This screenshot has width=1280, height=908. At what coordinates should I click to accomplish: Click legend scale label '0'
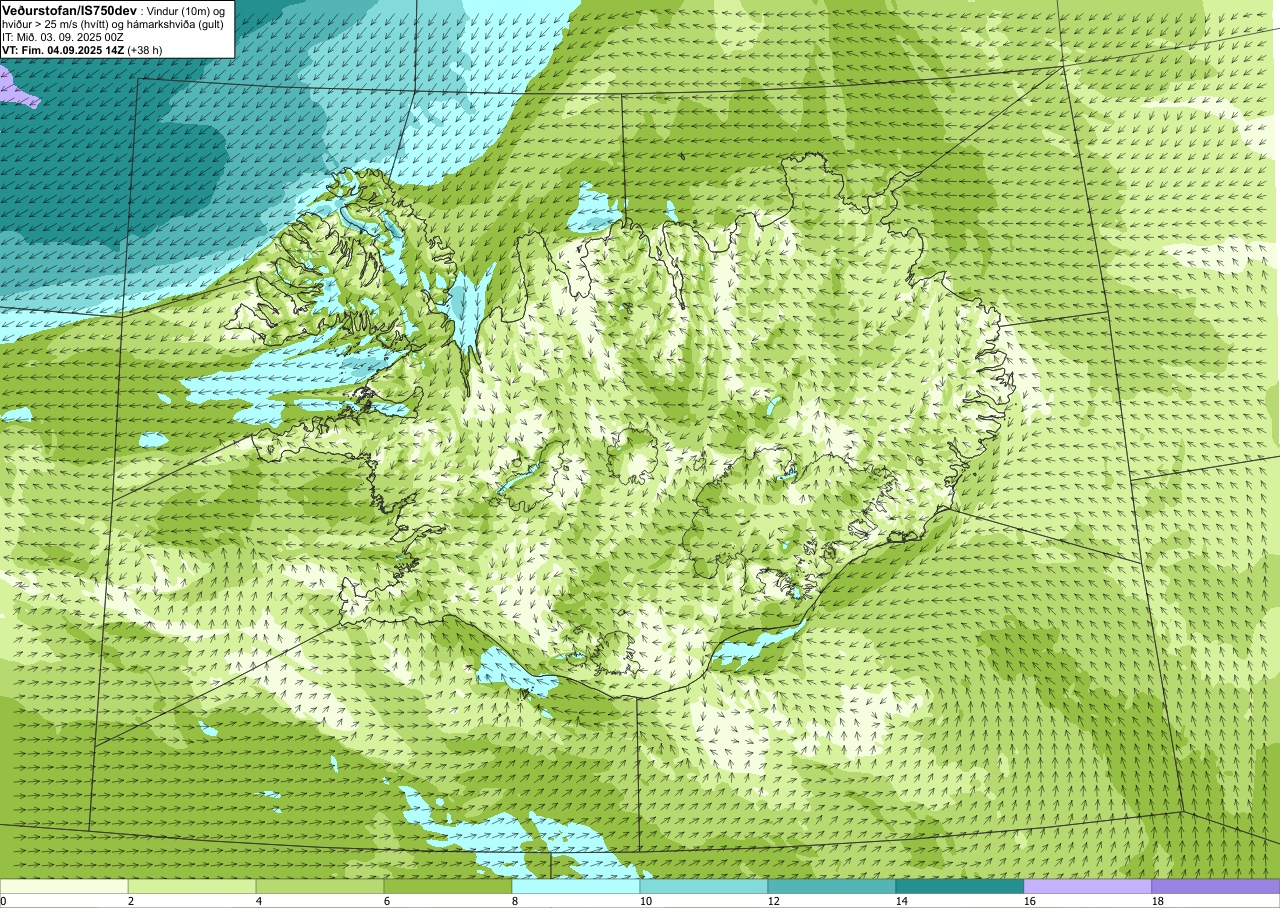point(4,901)
